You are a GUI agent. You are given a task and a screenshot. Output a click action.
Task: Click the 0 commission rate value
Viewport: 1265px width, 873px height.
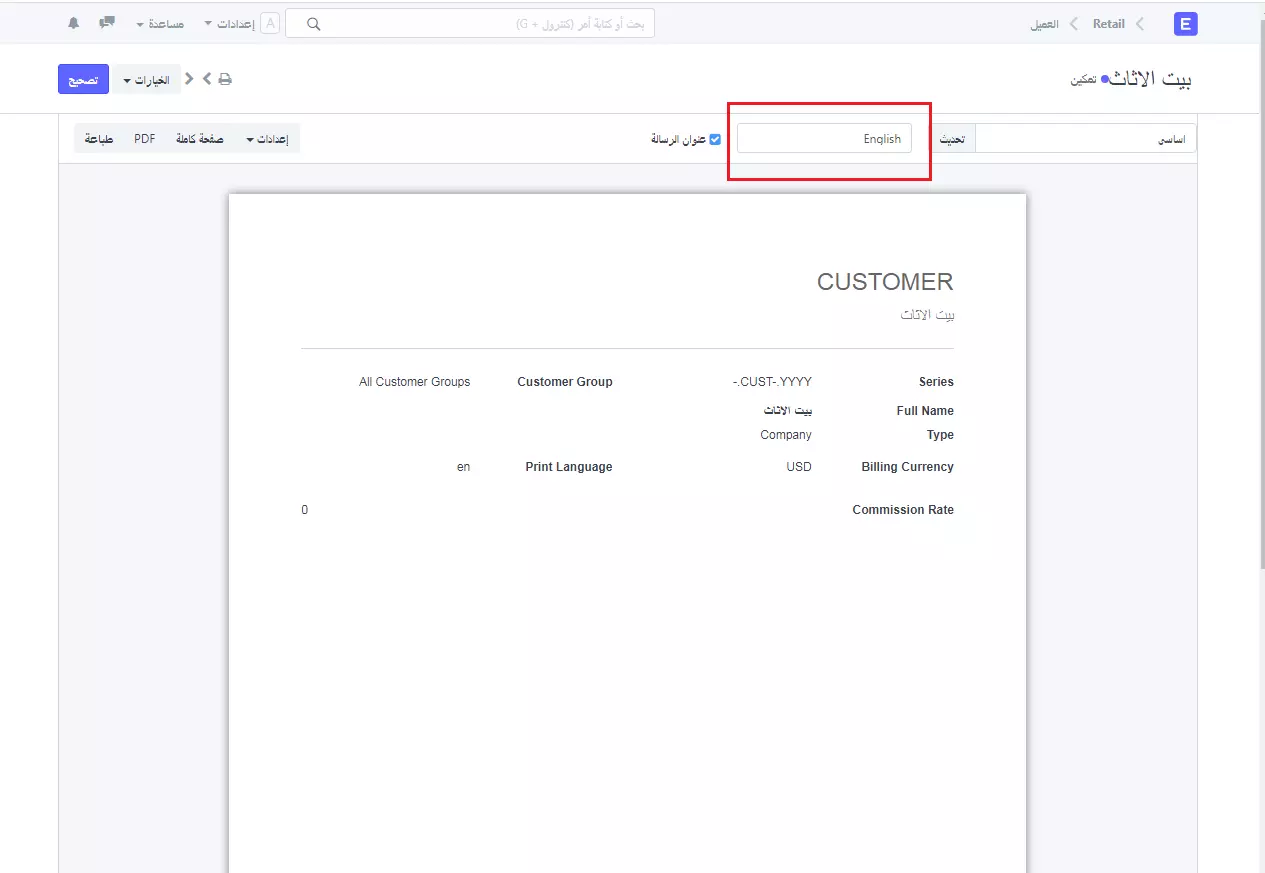pos(305,510)
